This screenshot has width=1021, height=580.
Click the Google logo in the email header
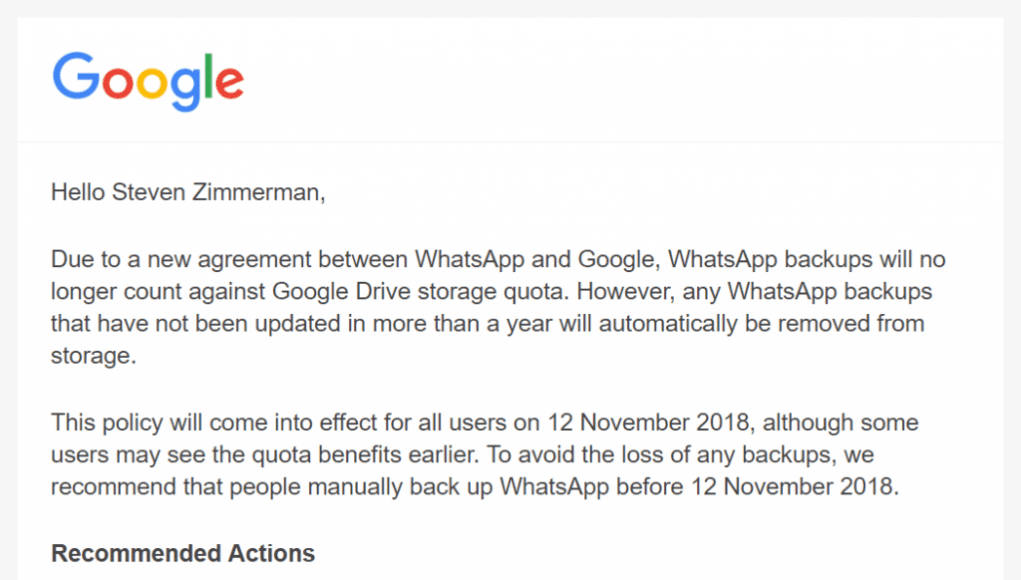pos(148,81)
